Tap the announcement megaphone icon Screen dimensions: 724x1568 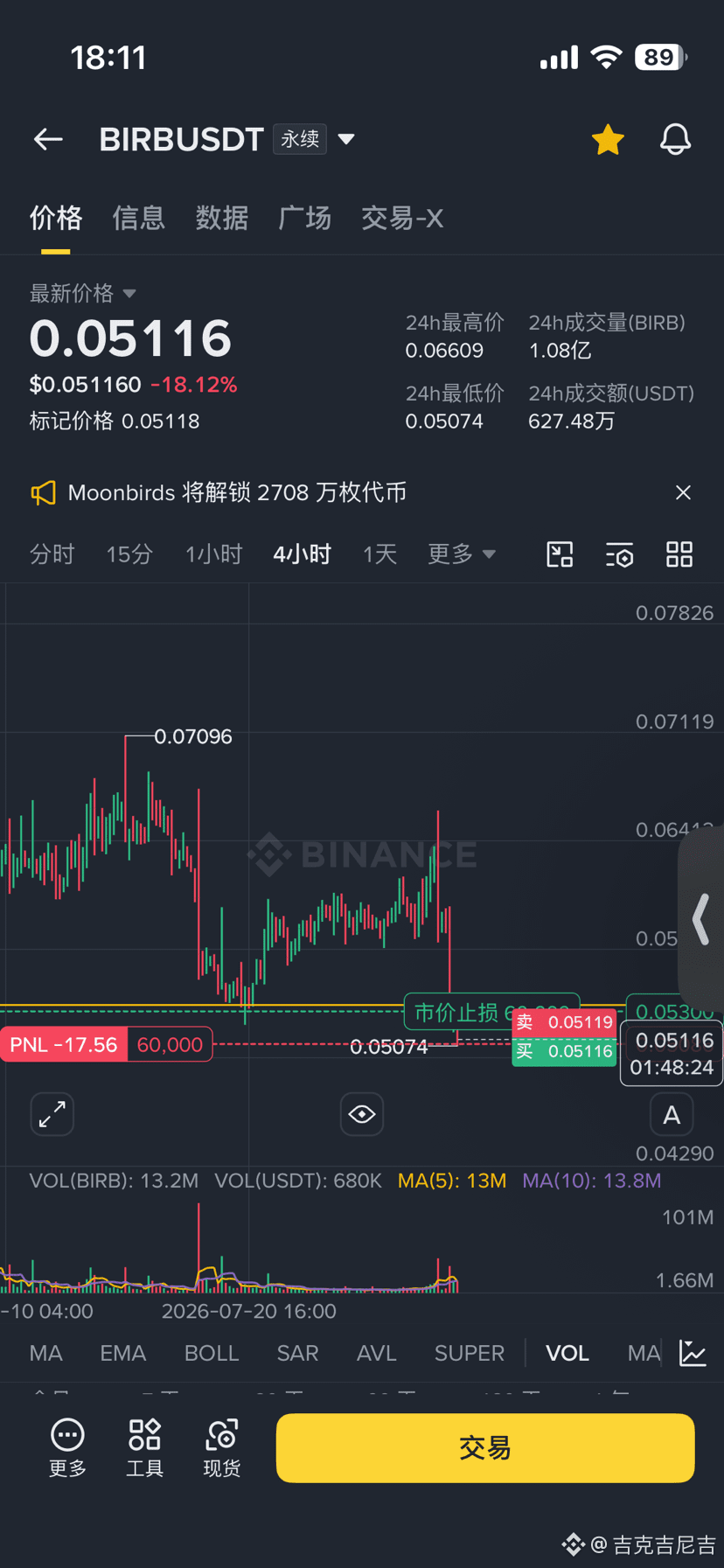[43, 492]
